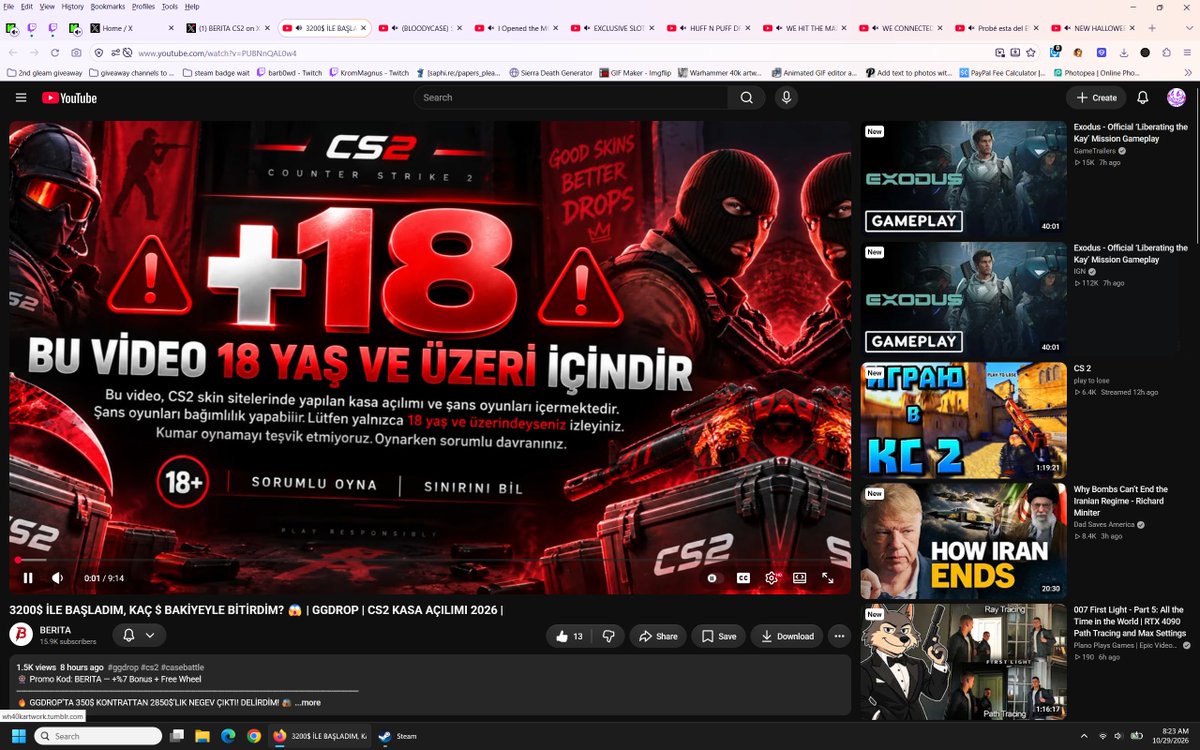The height and width of the screenshot is (750, 1200).
Task: Open the 007 First Light Part 5 thumbnail
Action: 964,661
